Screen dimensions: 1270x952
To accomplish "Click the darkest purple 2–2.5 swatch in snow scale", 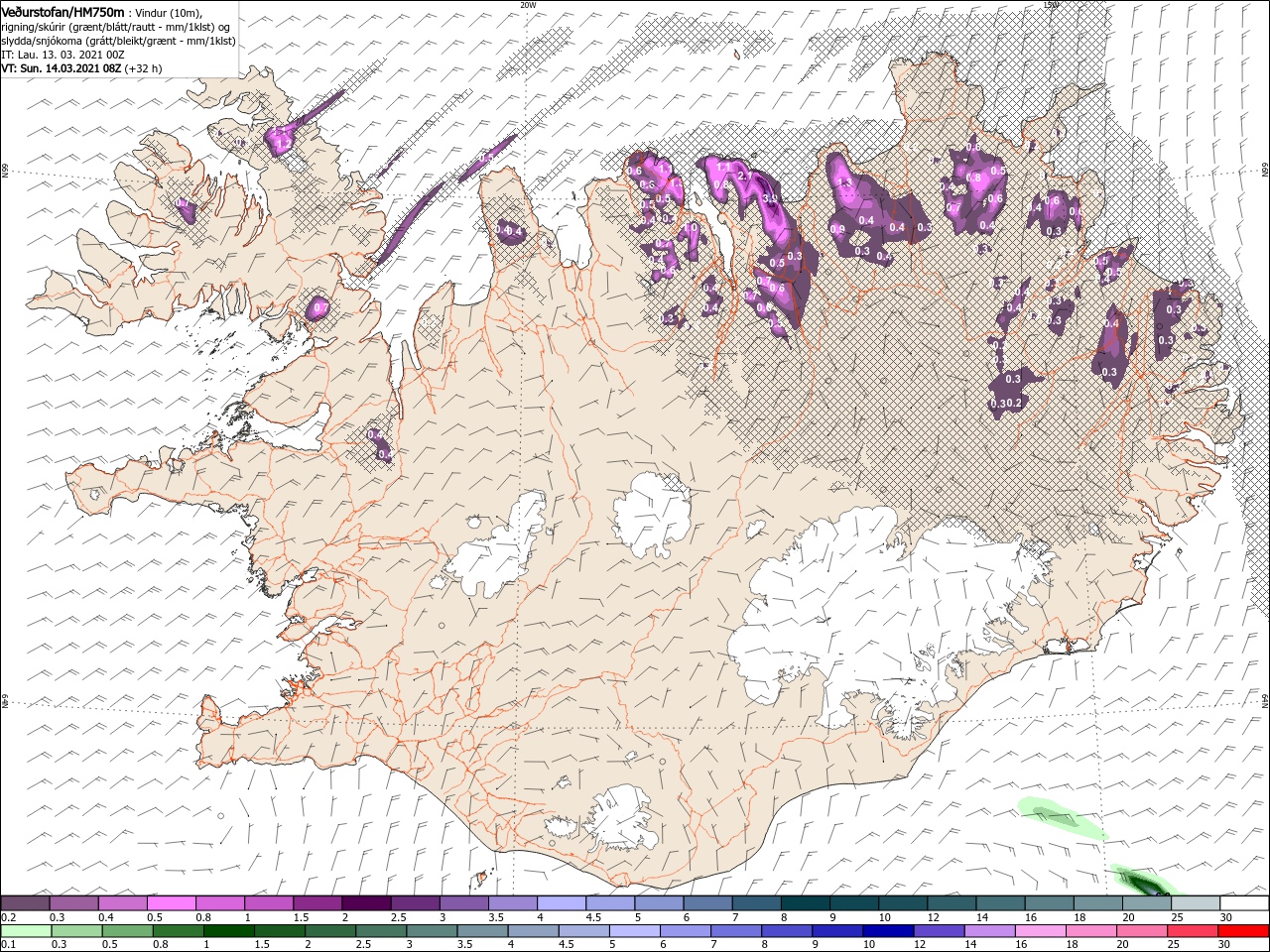I will [366, 903].
